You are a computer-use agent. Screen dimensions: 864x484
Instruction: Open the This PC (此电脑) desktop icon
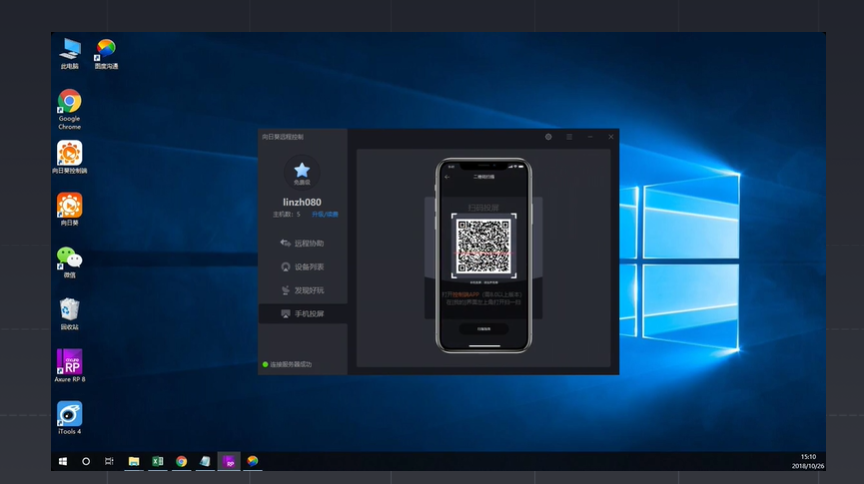coord(69,53)
